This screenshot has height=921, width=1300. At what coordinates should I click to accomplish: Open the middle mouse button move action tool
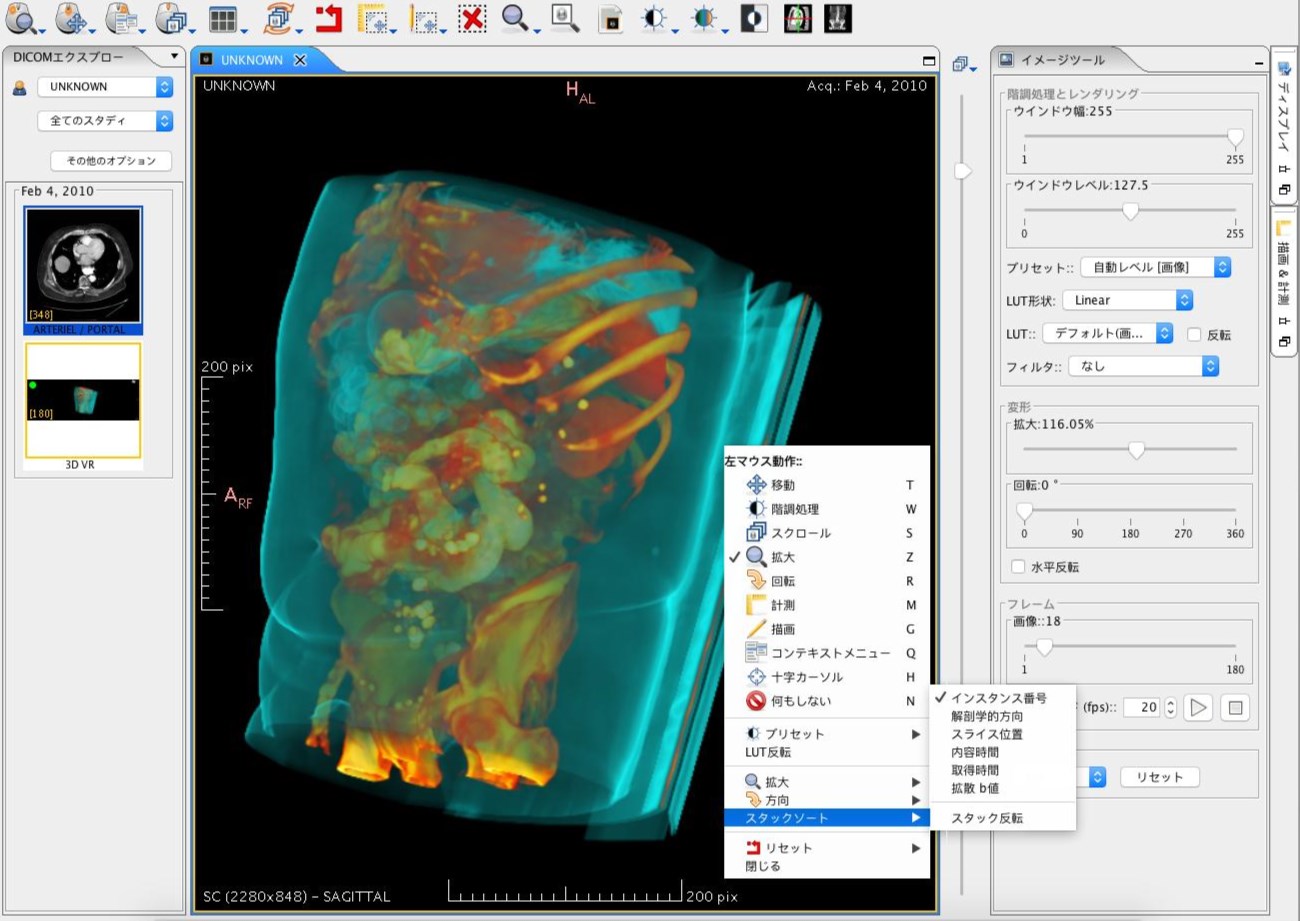pyautogui.click(x=75, y=18)
